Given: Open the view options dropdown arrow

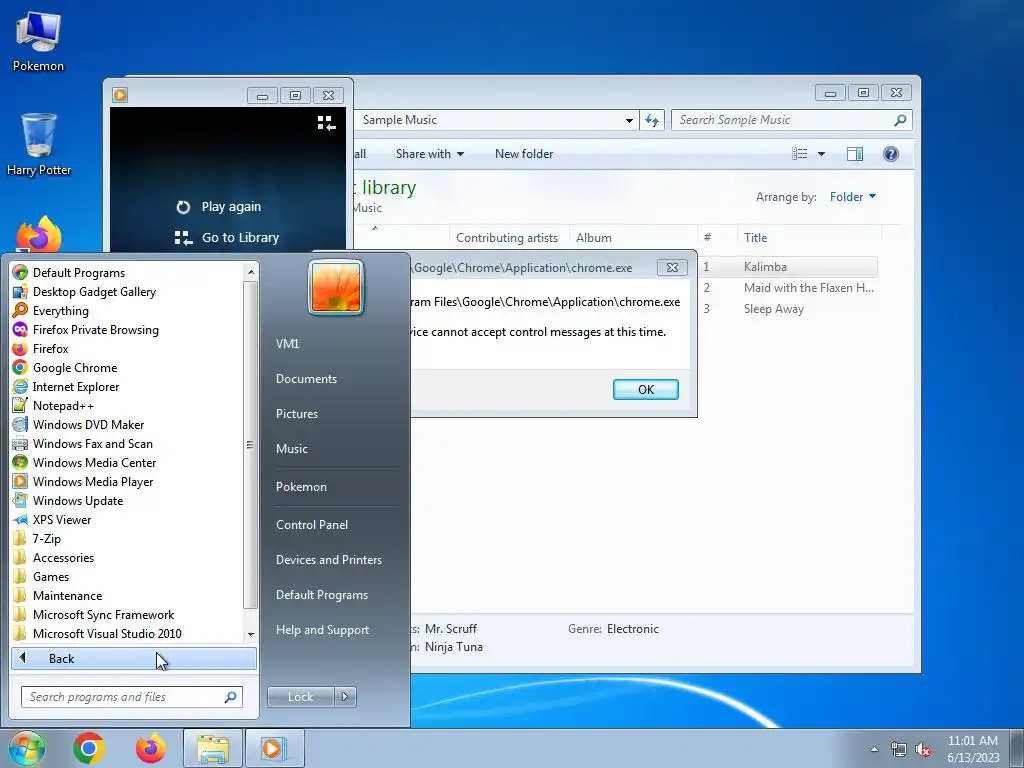Looking at the screenshot, I should [822, 154].
